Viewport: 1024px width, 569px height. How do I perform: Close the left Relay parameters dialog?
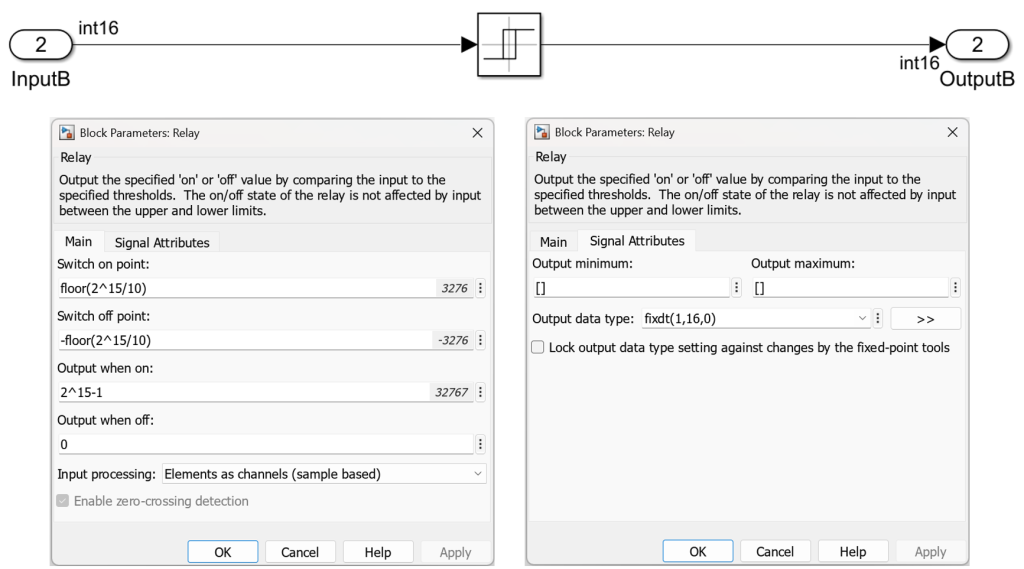[477, 133]
